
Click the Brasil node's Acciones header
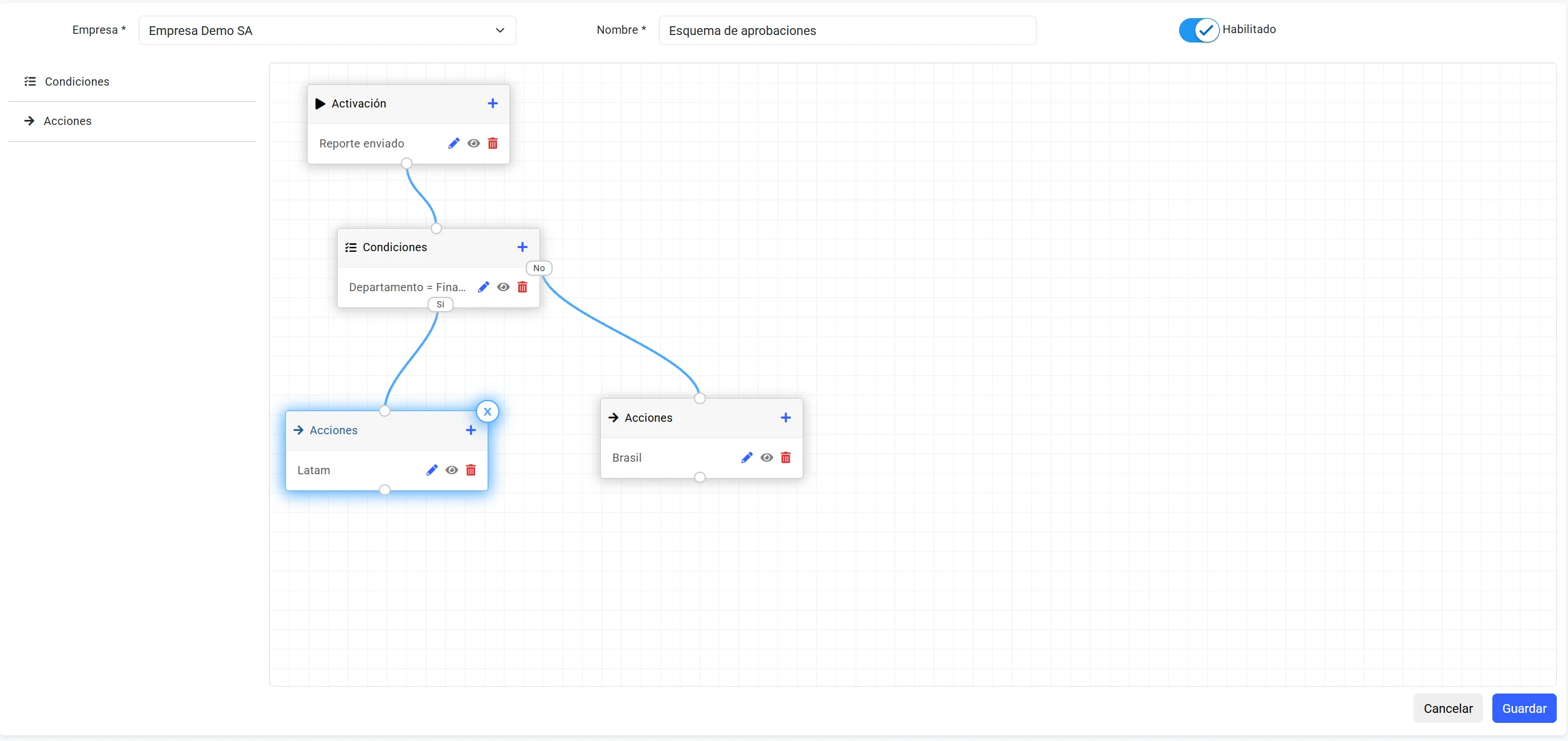pos(648,418)
